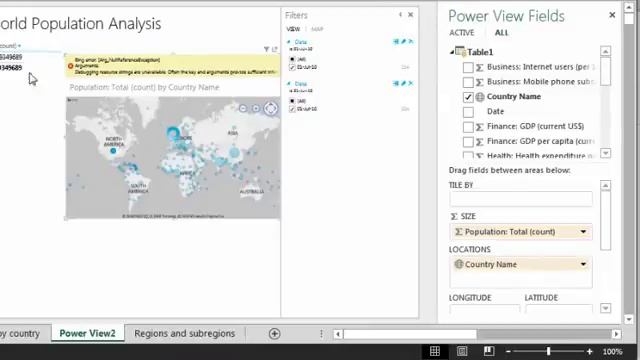This screenshot has width=640, height=360.
Task: Switch to Normal view in the status bar
Action: (435, 351)
